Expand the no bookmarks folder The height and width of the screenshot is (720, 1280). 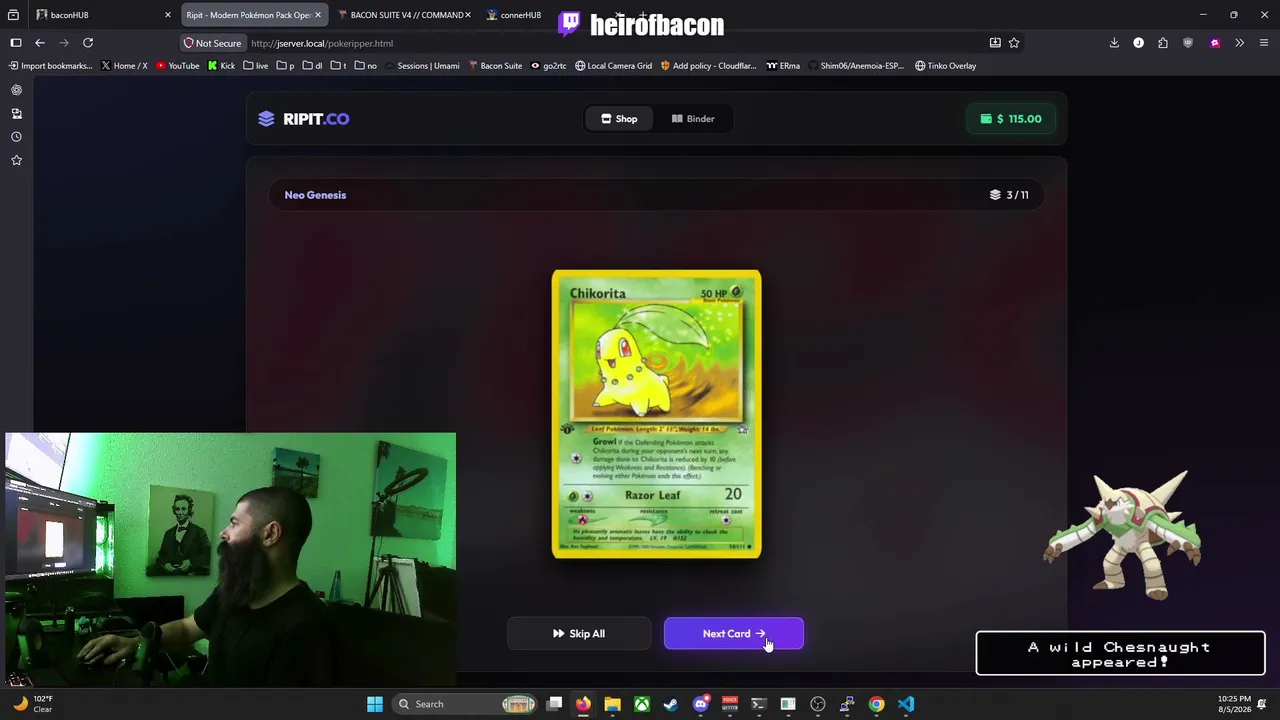click(x=365, y=66)
